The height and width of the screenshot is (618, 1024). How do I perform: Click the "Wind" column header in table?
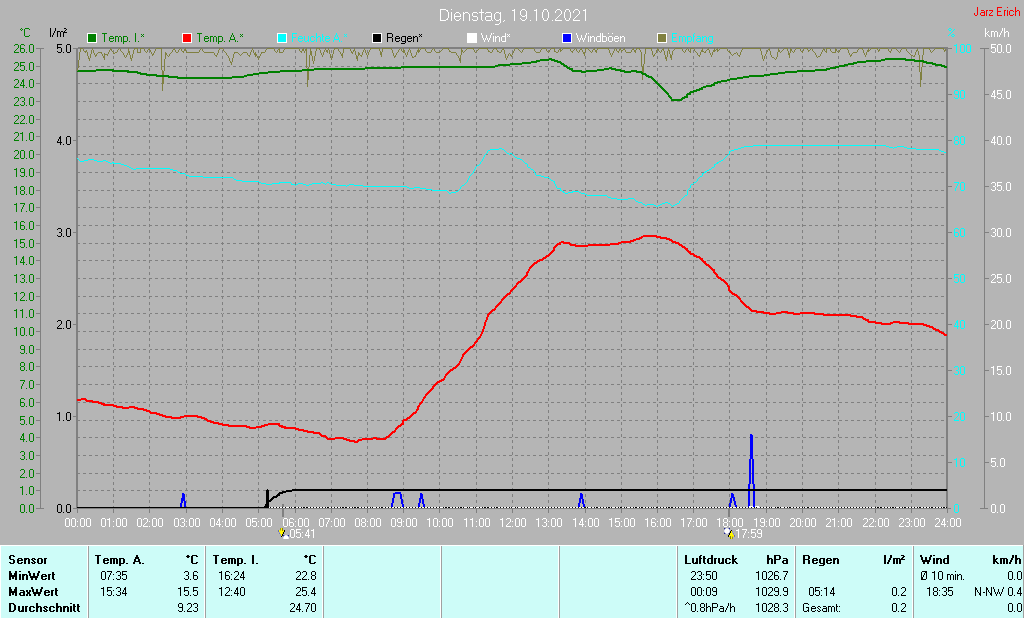935,561
